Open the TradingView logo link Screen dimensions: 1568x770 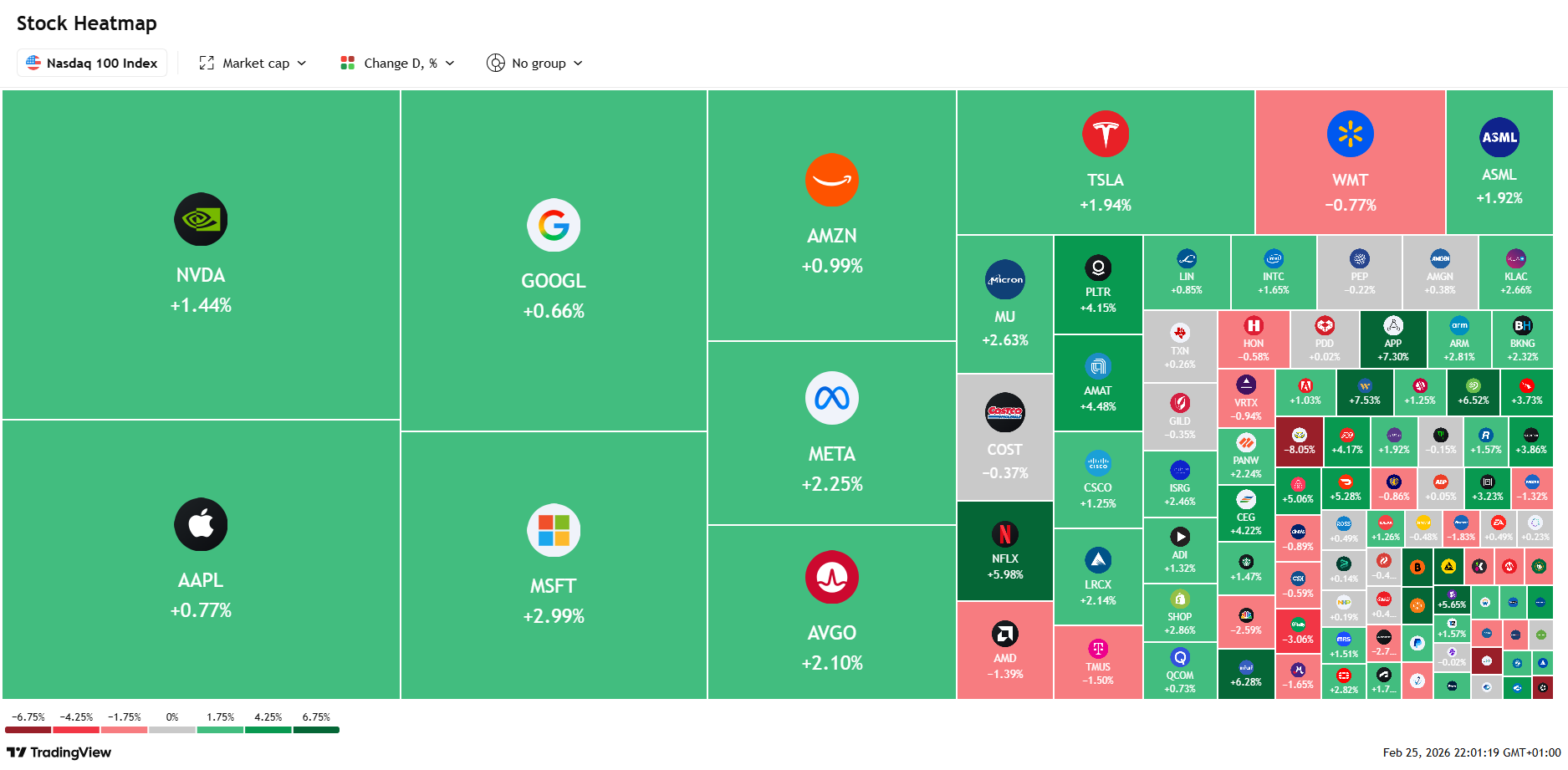point(59,752)
